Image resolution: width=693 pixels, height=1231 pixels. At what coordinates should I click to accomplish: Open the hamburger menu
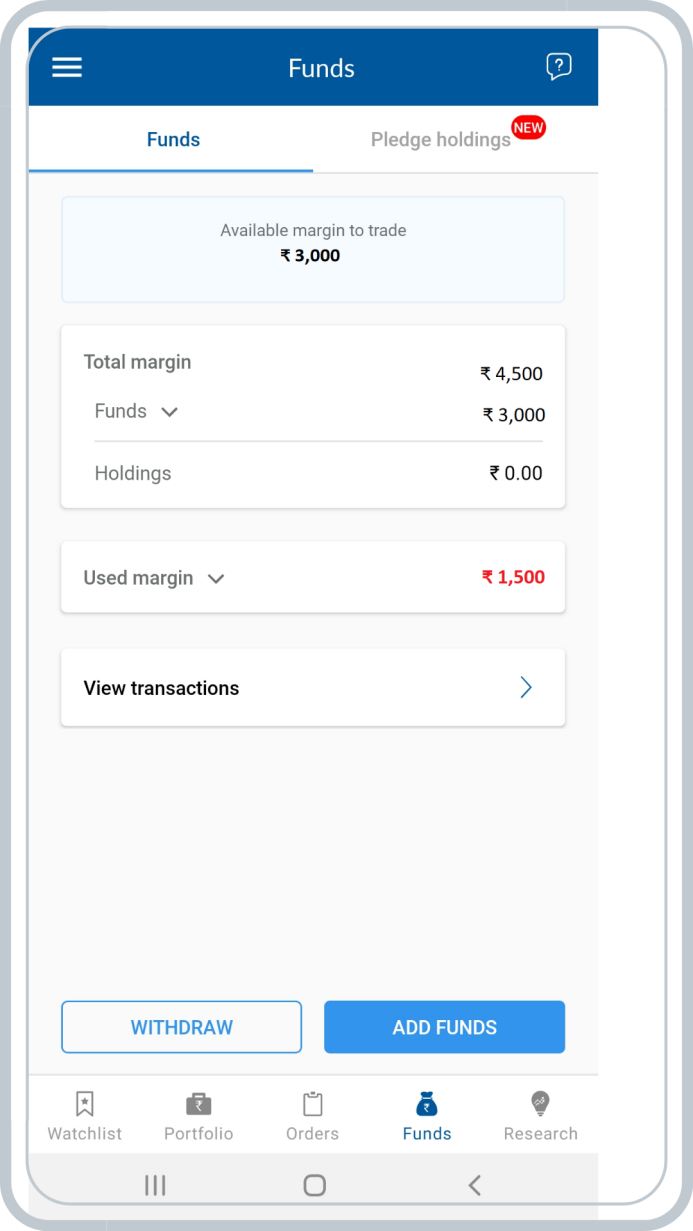click(x=67, y=67)
